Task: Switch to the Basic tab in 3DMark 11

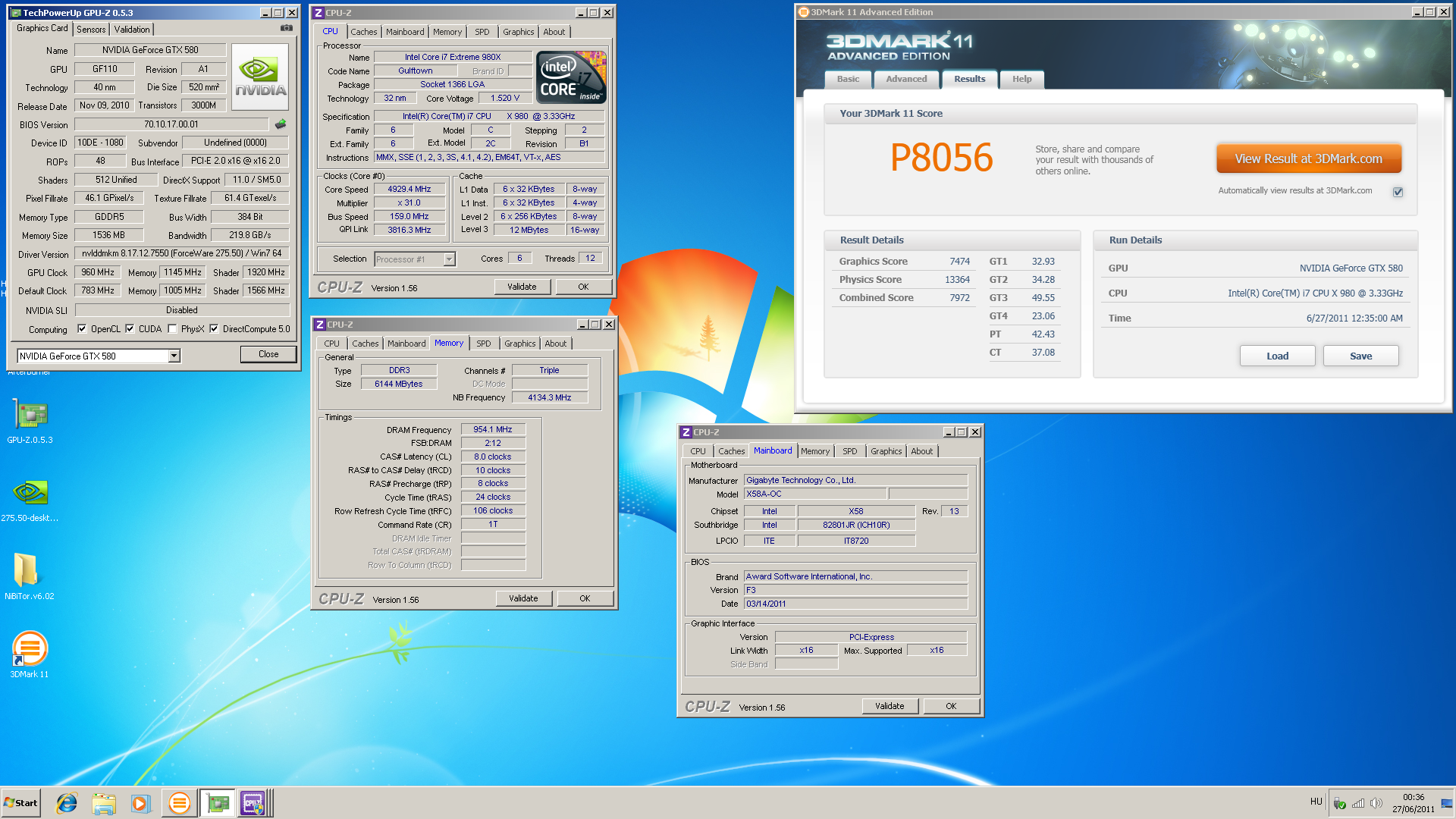Action: 848,79
